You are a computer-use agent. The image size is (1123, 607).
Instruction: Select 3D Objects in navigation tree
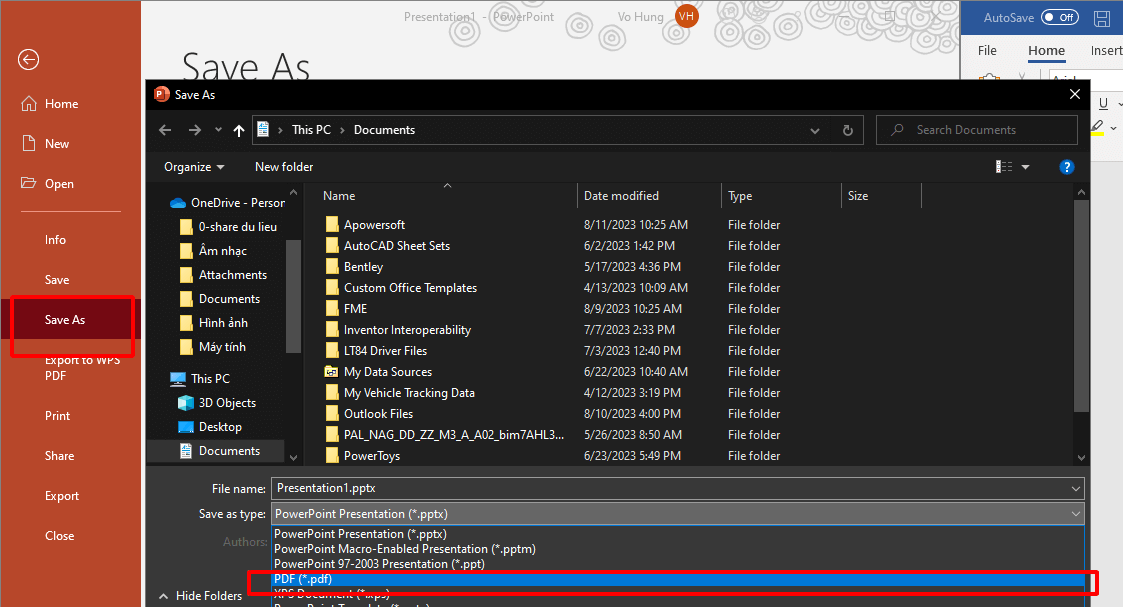point(217,403)
